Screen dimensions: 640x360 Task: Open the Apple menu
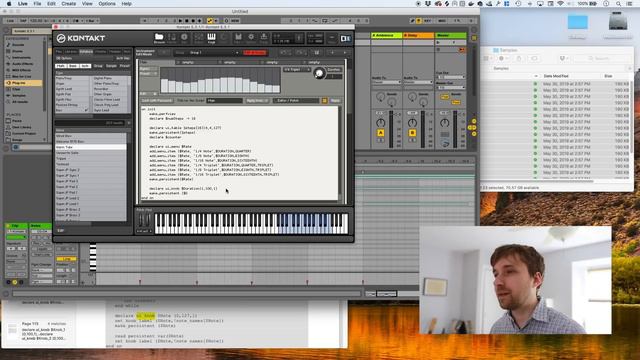pos(9,4)
